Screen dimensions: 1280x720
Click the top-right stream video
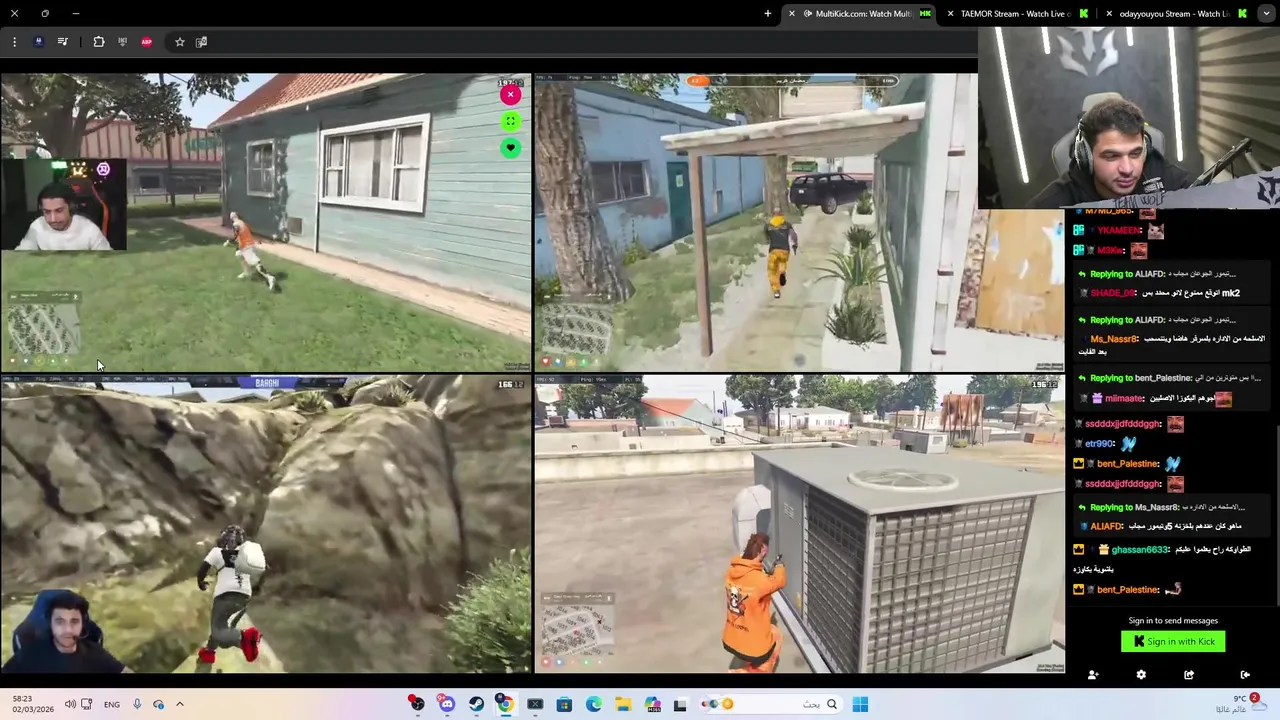pyautogui.click(x=800, y=222)
